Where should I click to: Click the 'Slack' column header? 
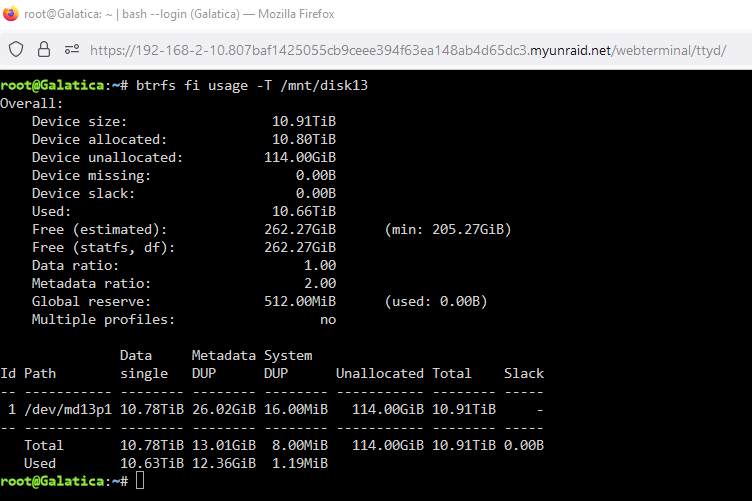coord(524,373)
